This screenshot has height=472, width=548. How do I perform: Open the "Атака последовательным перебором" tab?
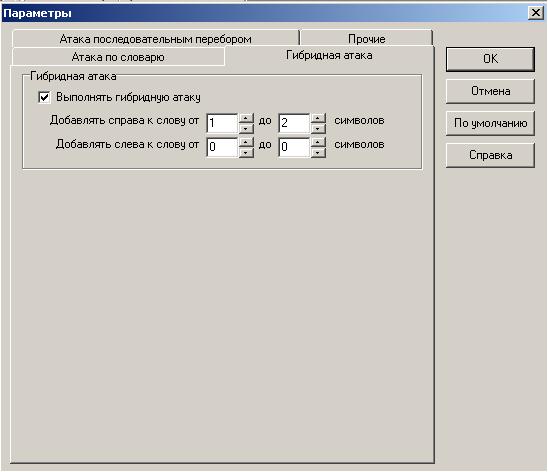pyautogui.click(x=156, y=39)
